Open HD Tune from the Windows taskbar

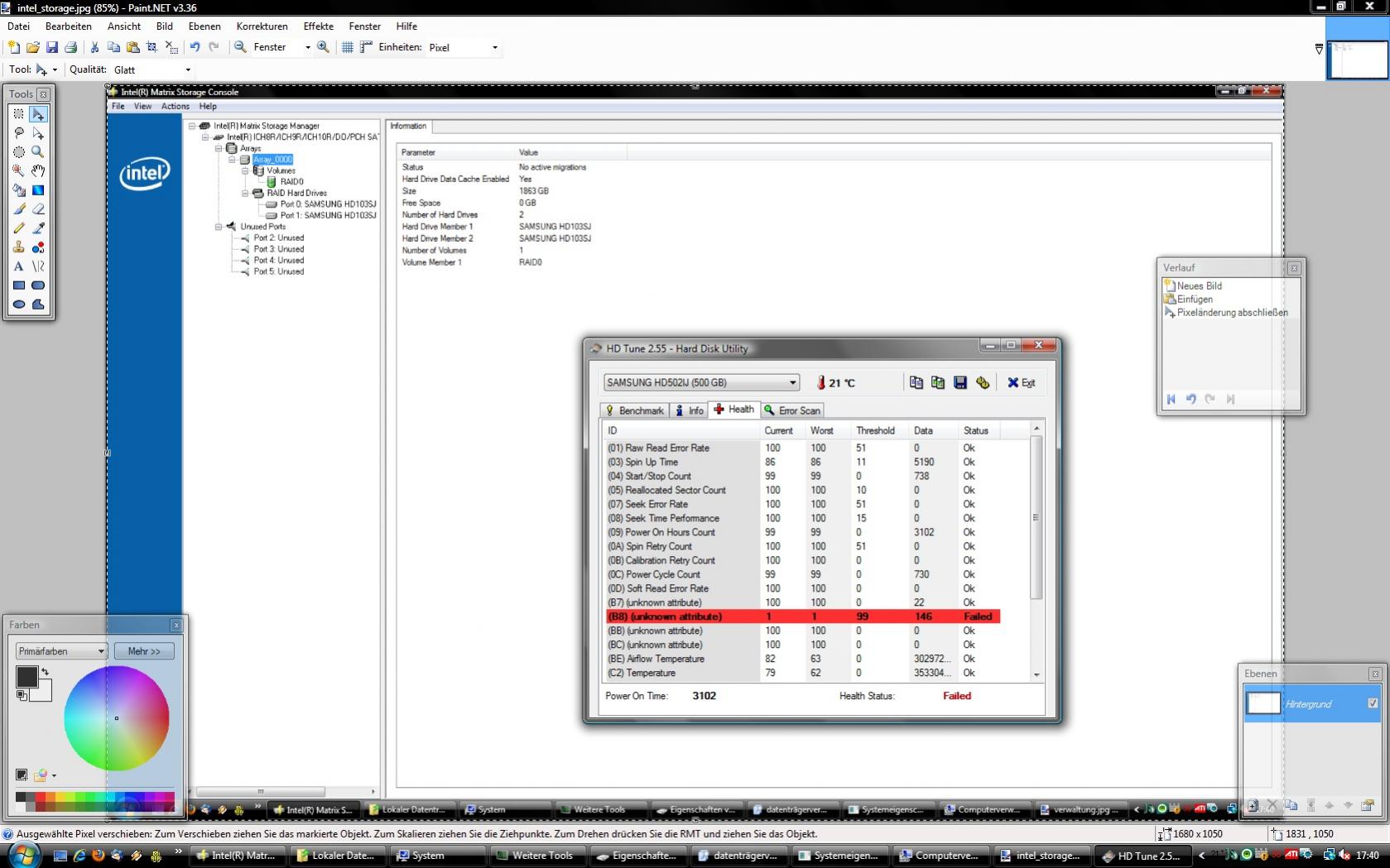1142,856
